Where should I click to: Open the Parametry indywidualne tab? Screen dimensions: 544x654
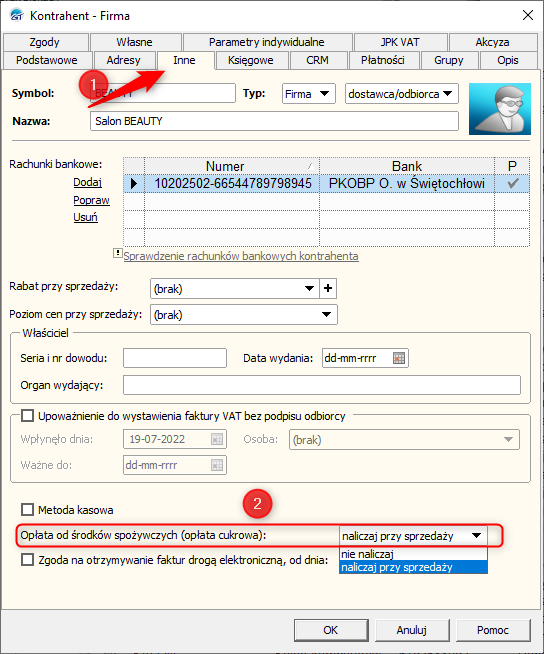pyautogui.click(x=267, y=42)
